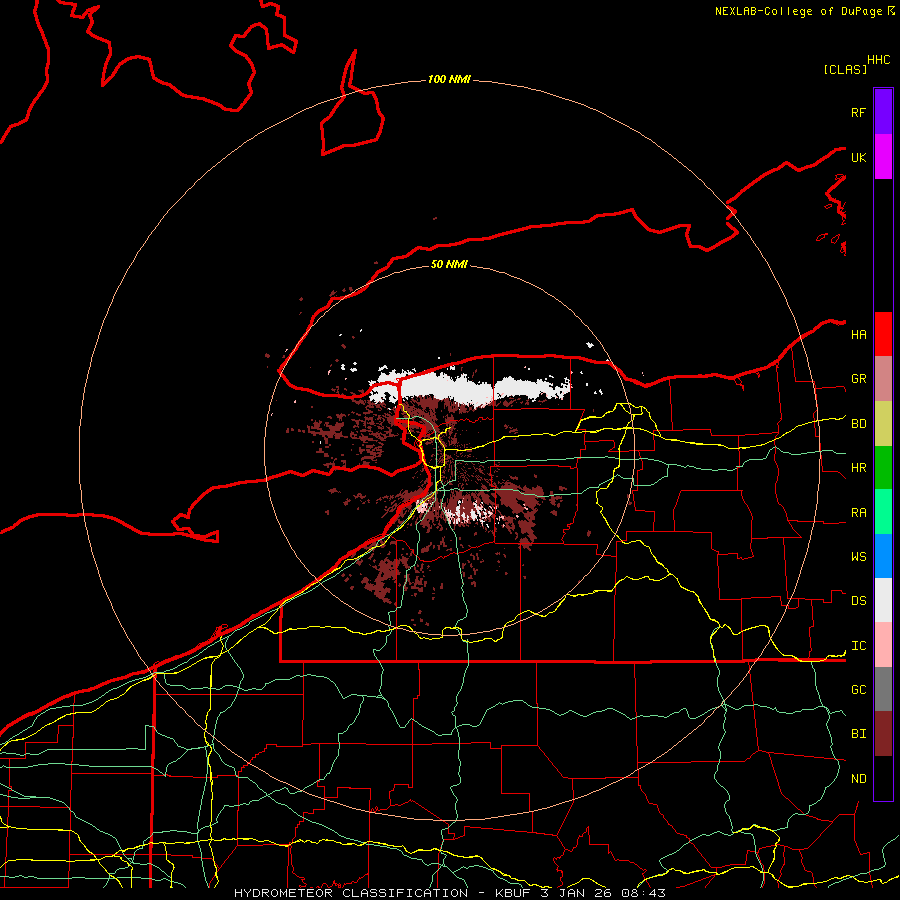
Task: Click the GC legend label
Action: point(858,690)
